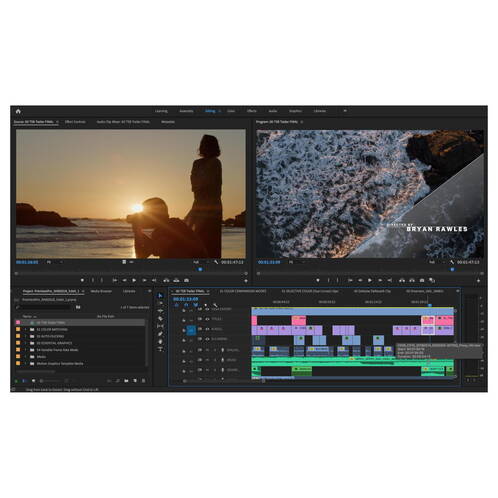
Task: Click New Item icon in Project panel
Action: 135,380
